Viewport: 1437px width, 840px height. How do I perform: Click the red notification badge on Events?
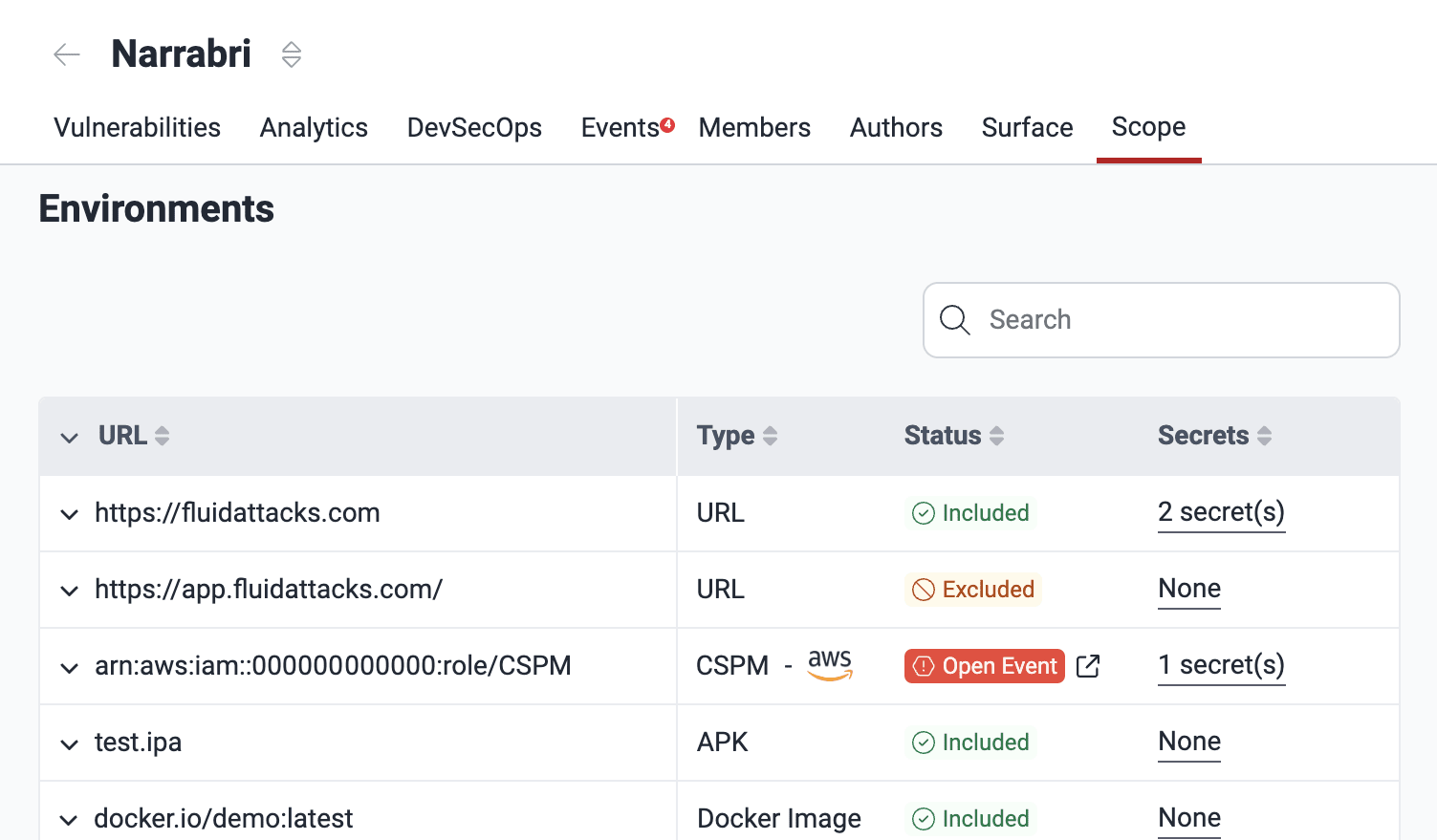pos(666,123)
